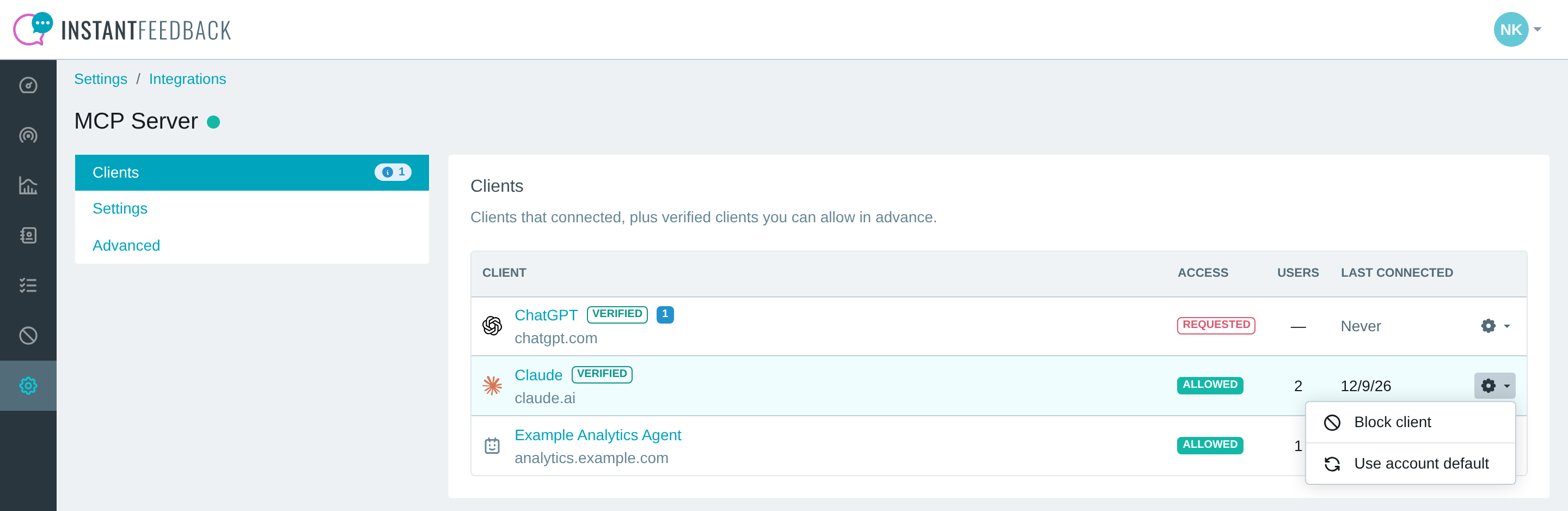Open the user account dropdown arrow
This screenshot has width=1568, height=511.
tap(1538, 29)
